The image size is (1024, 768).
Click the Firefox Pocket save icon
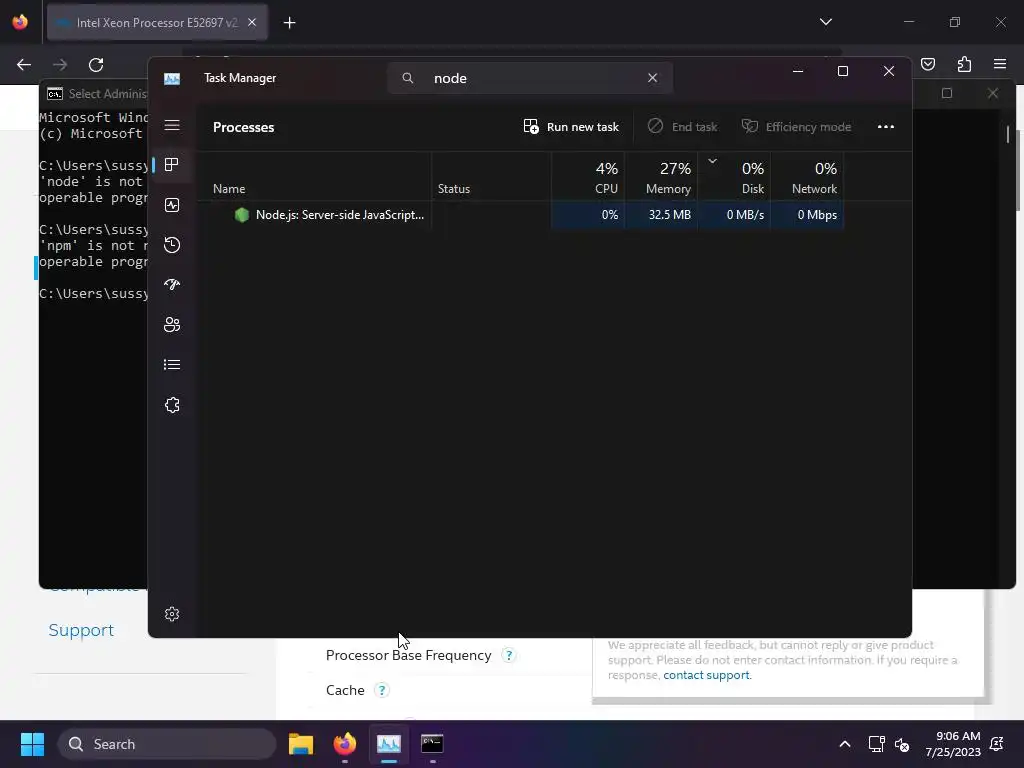(x=927, y=64)
